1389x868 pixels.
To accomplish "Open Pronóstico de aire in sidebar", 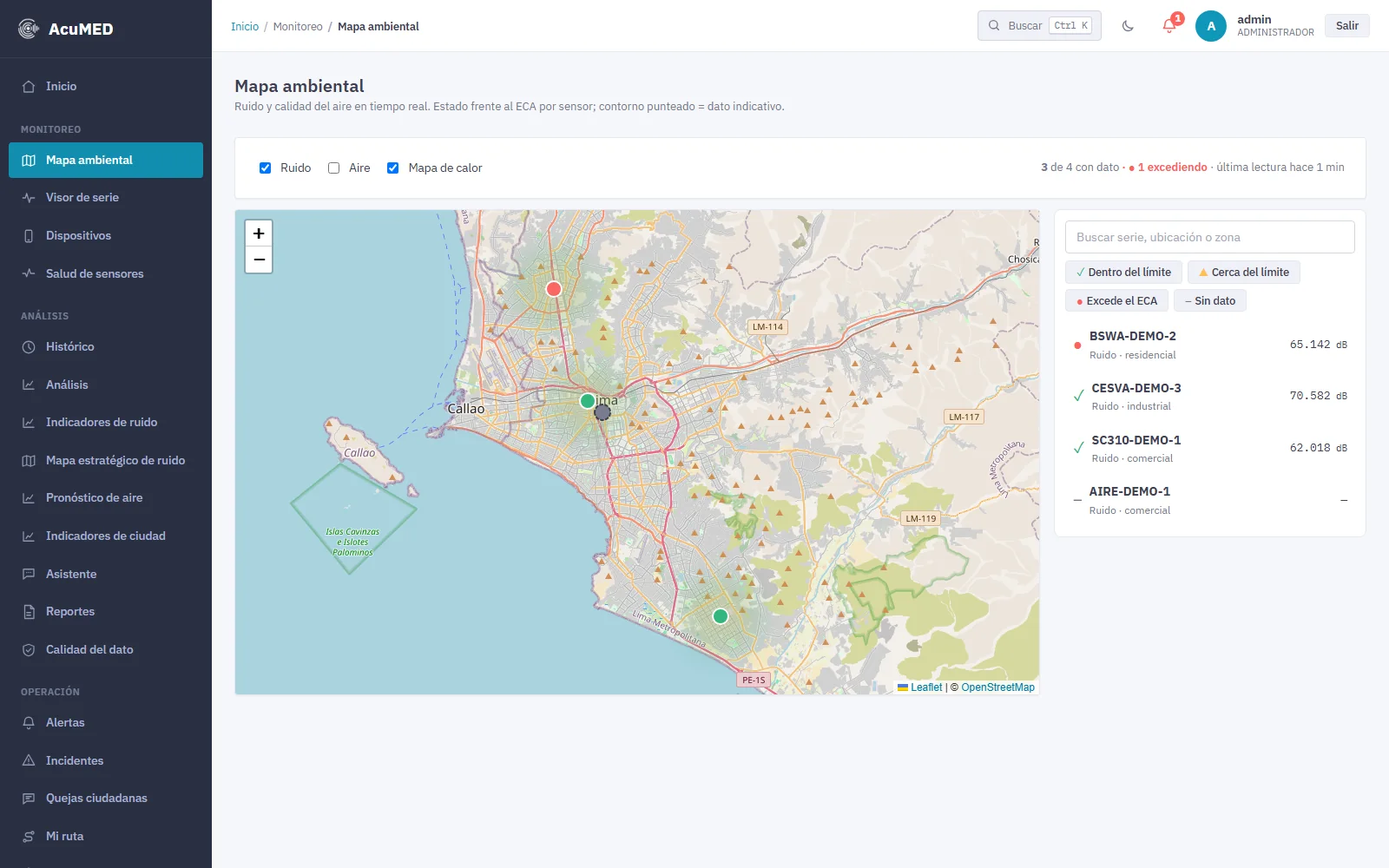I will click(x=106, y=498).
